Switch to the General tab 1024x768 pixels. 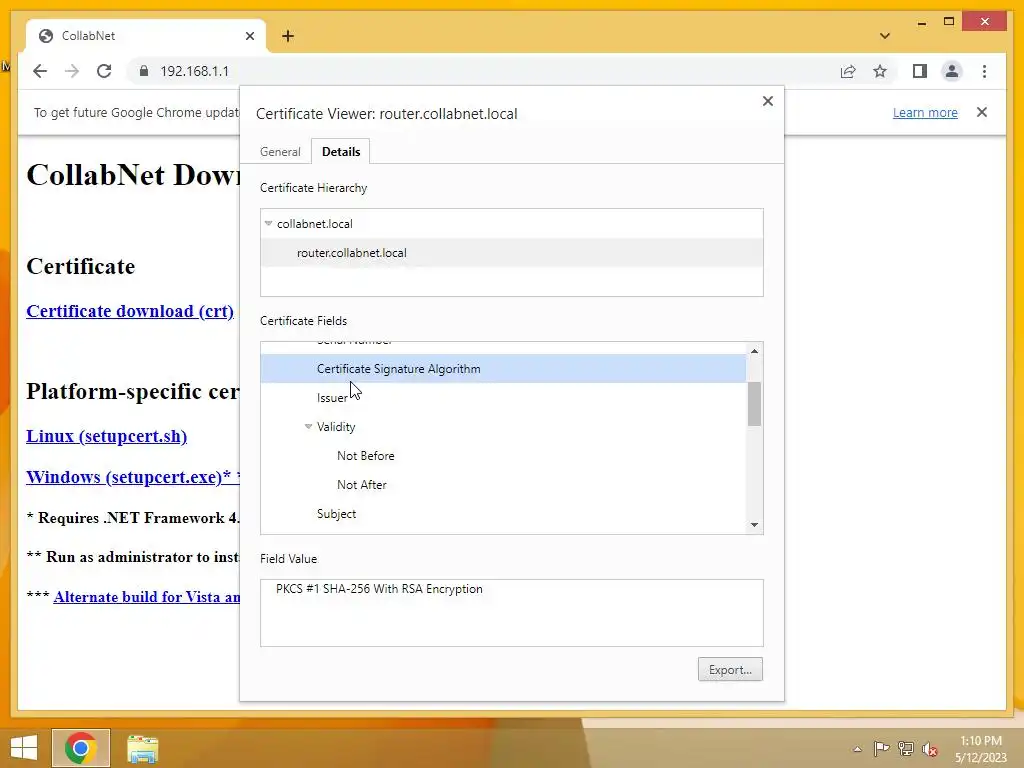coord(280,152)
